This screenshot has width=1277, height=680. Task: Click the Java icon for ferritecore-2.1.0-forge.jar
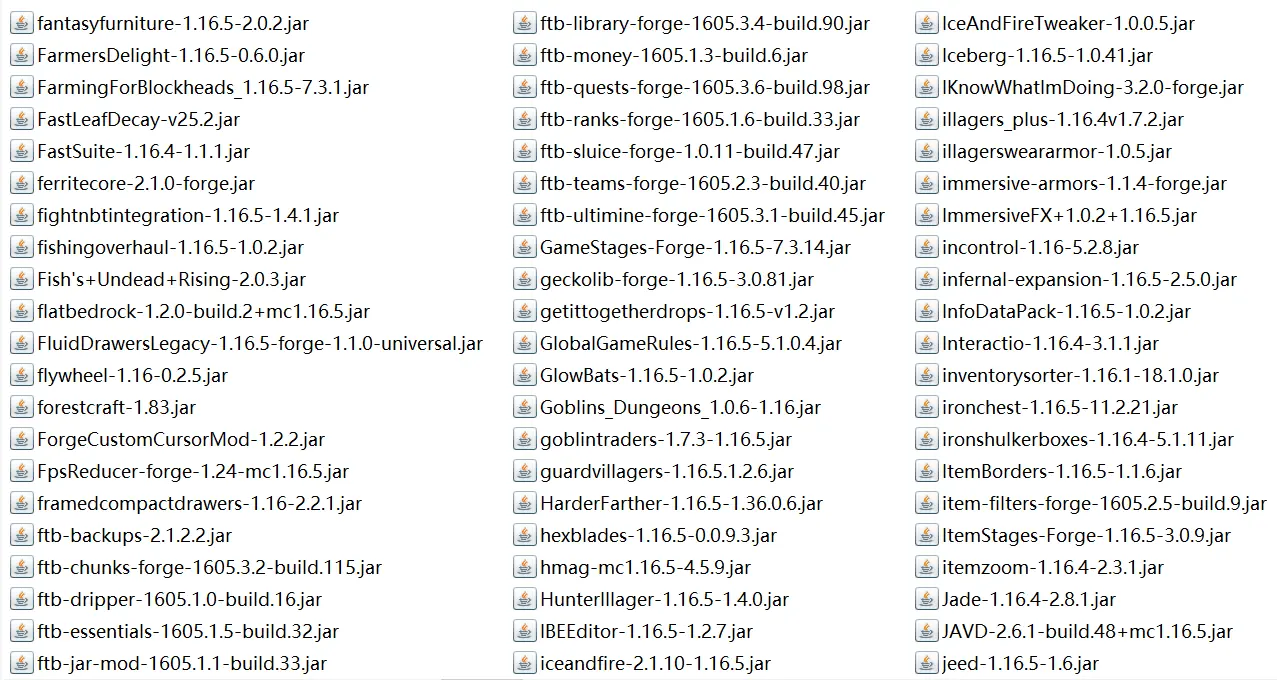(21, 183)
